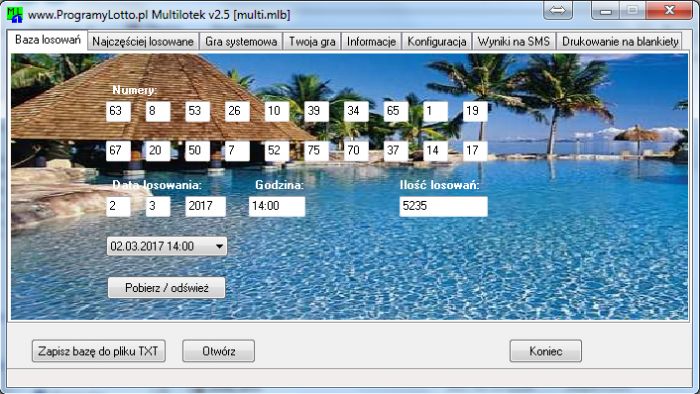
Task: Maximize the Multilotek window
Action: tap(632, 10)
